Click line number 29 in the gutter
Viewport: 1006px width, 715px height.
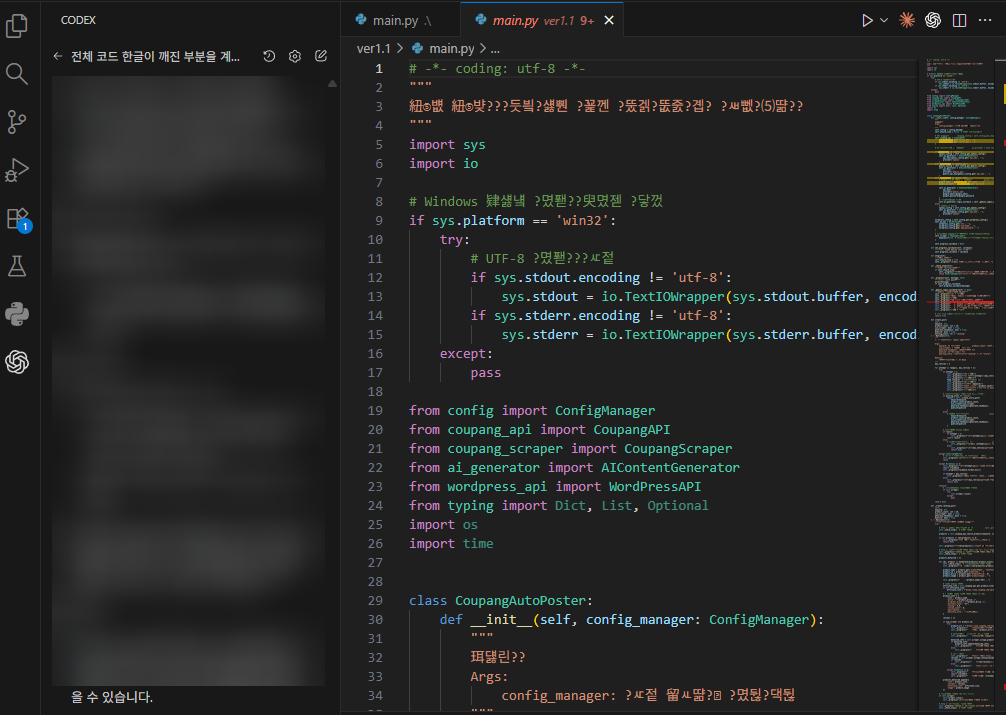(375, 601)
